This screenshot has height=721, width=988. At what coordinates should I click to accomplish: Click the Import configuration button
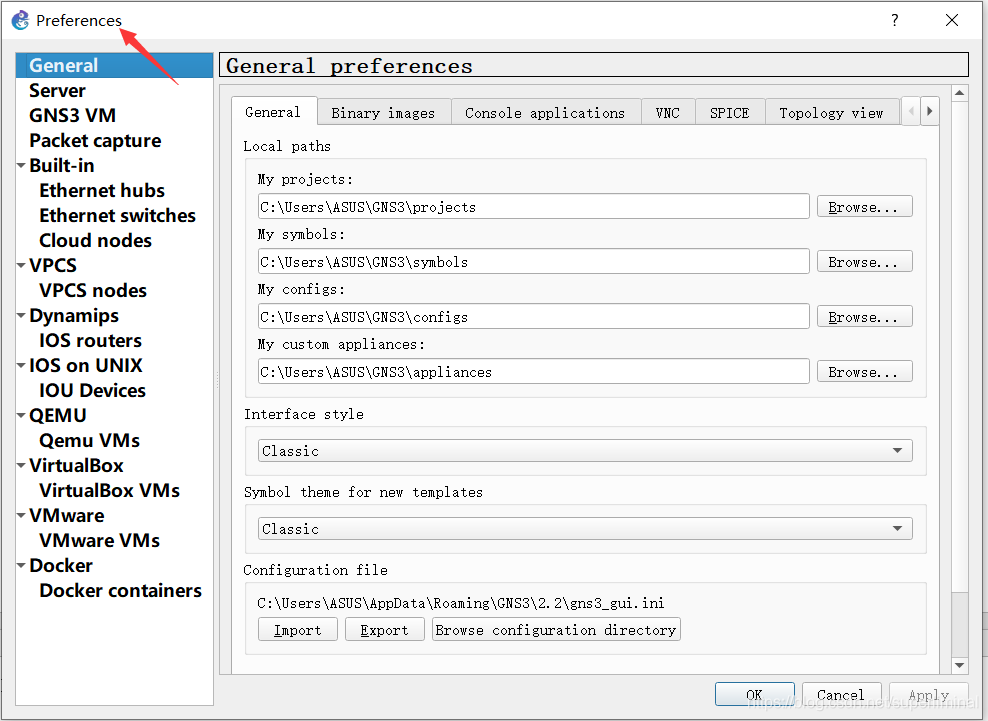[297, 630]
